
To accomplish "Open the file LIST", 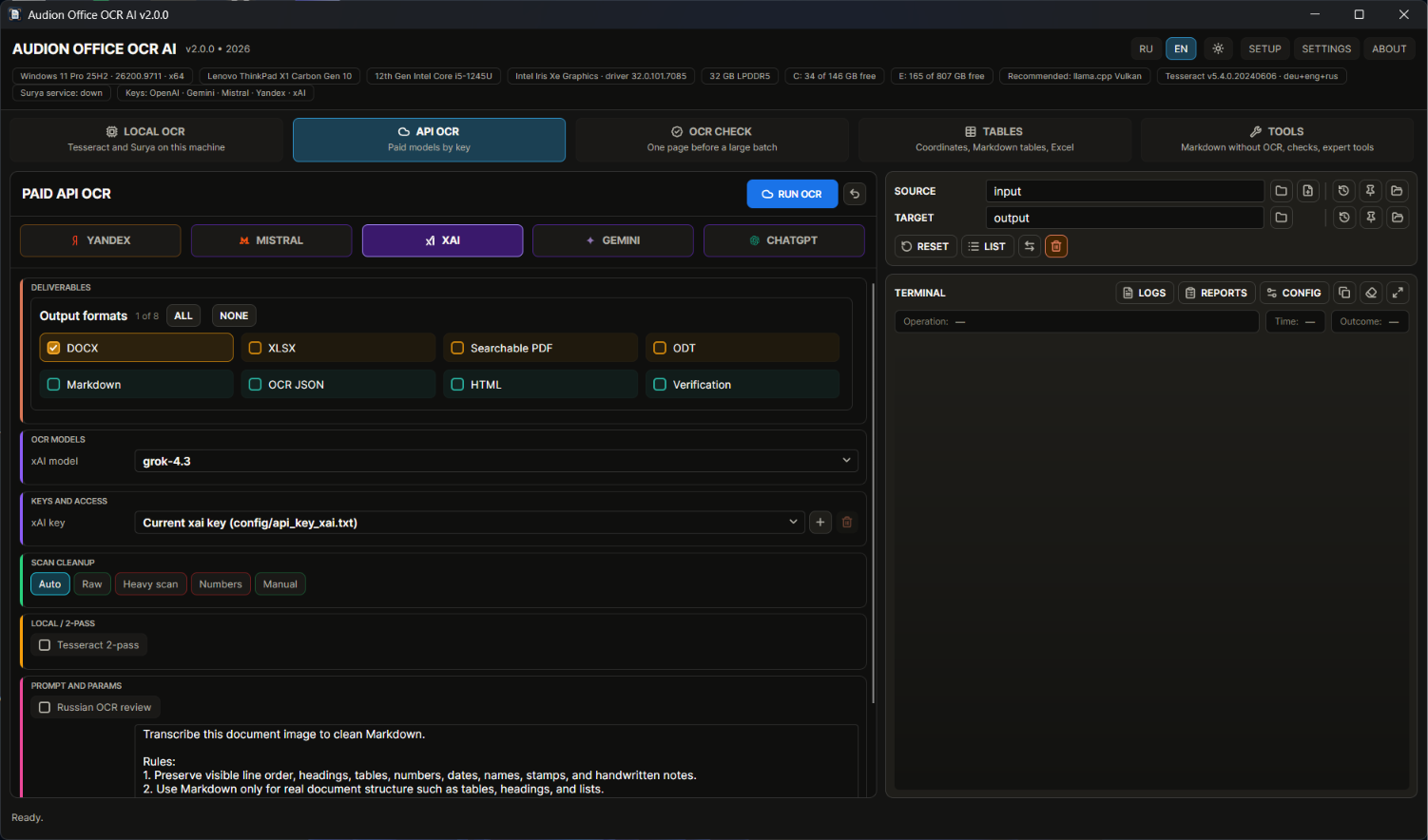I will pyautogui.click(x=987, y=246).
